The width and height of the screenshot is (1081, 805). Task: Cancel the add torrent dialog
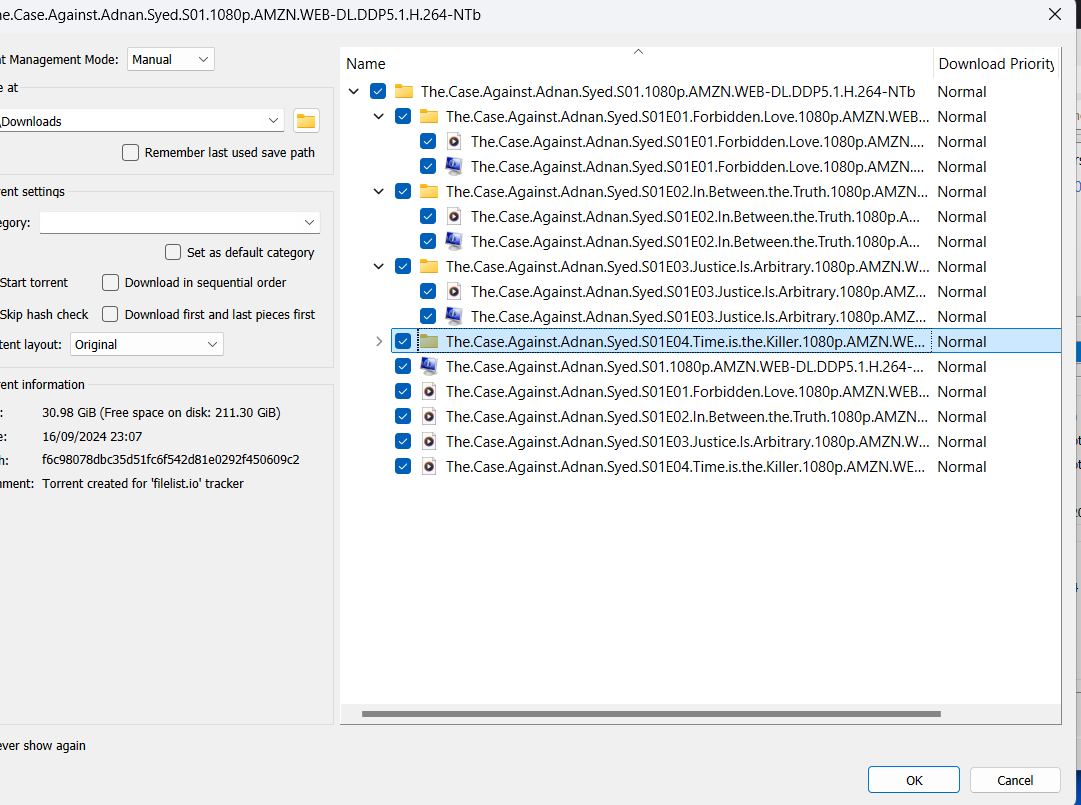tap(1015, 780)
